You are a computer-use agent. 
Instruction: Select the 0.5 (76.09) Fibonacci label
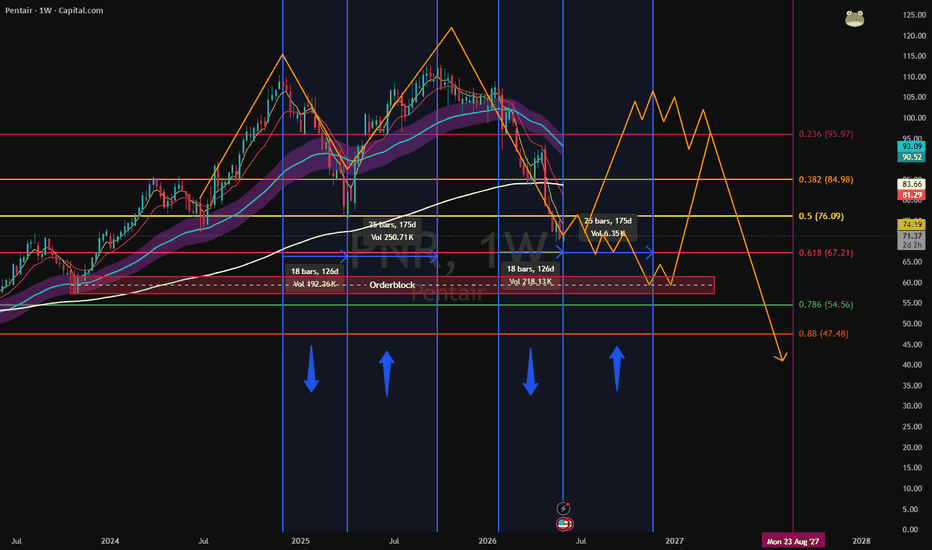tap(821, 216)
